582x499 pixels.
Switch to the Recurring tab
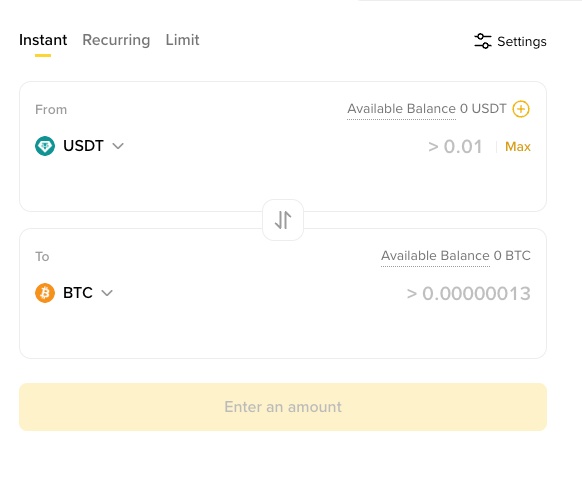point(116,40)
